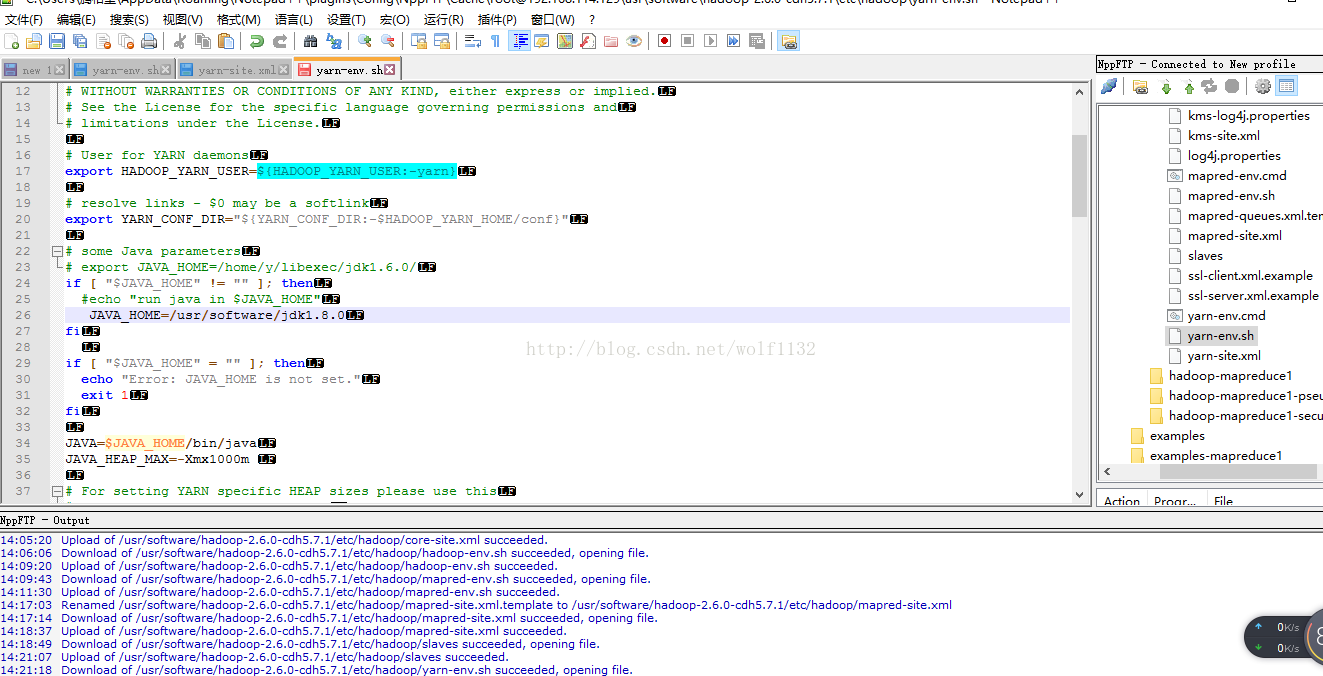This screenshot has height=676, width=1323.
Task: Open the 编辑(E) menu
Action: (x=77, y=19)
